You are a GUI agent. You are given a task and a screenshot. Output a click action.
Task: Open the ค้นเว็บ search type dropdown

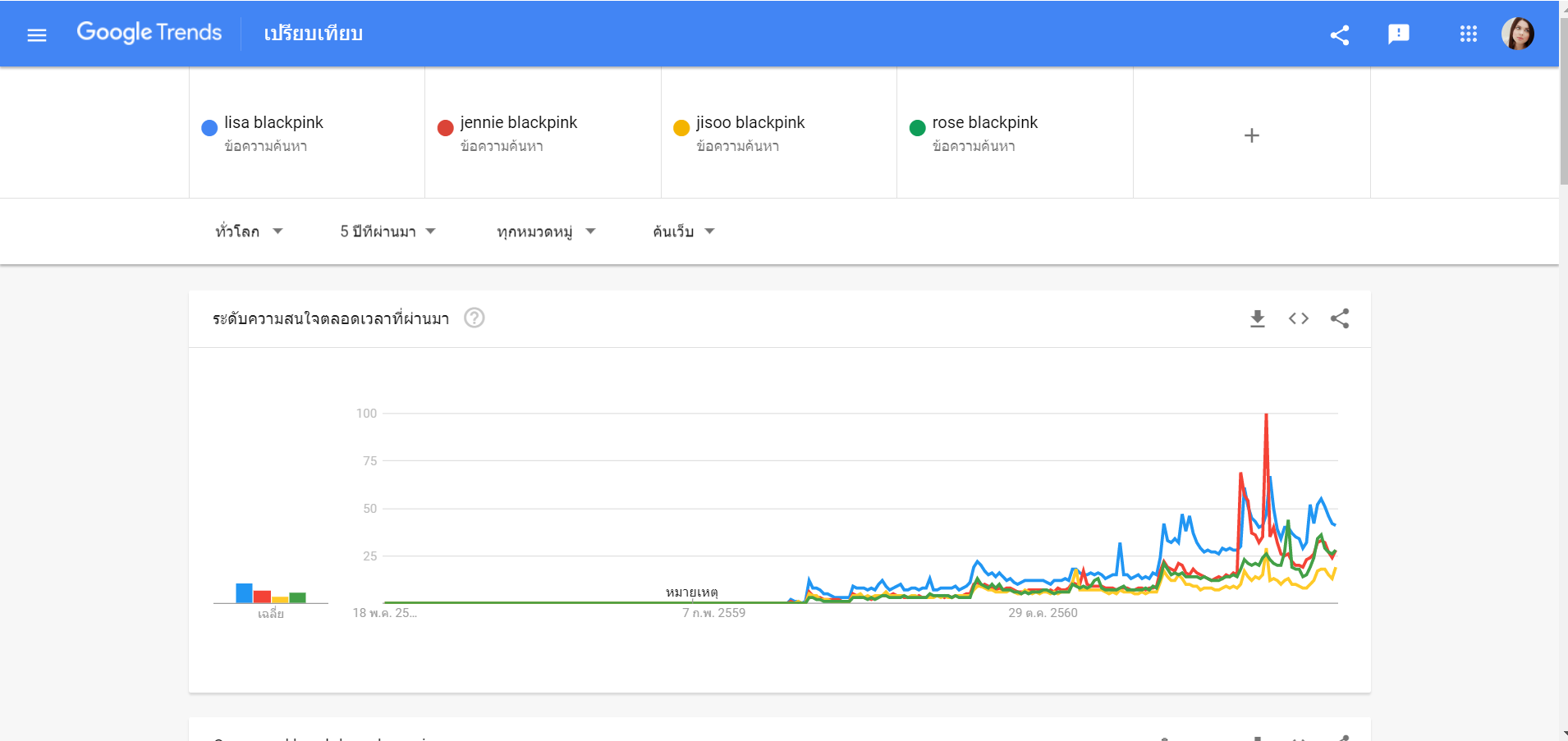click(684, 231)
